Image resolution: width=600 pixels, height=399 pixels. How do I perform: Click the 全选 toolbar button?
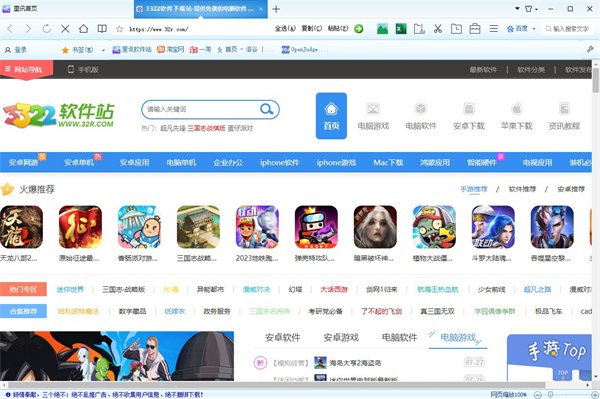point(285,29)
